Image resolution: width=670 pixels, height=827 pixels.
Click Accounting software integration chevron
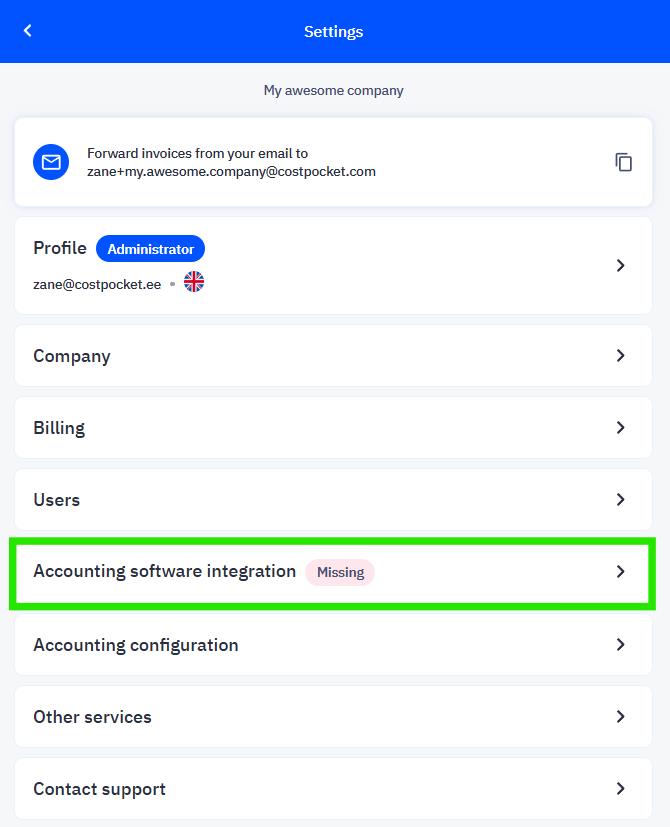tap(620, 571)
